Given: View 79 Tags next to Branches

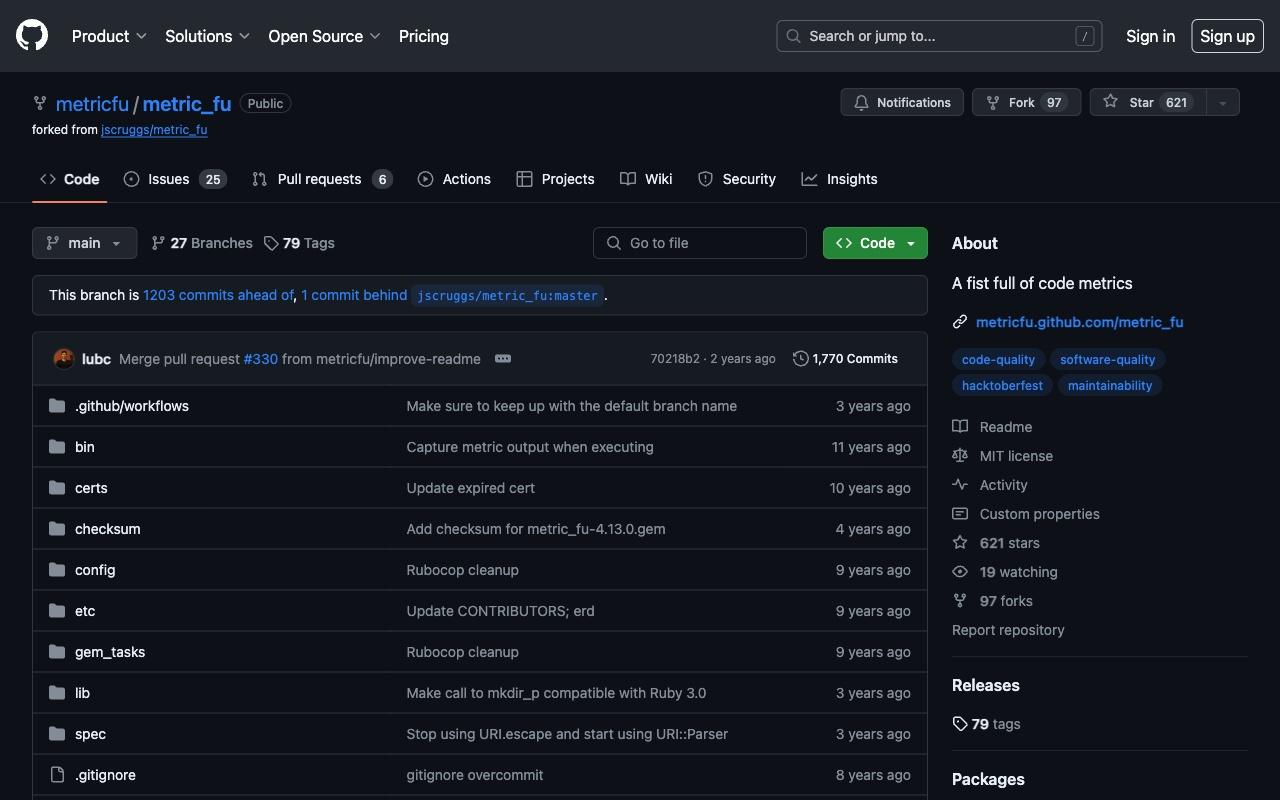Looking at the screenshot, I should (x=299, y=243).
